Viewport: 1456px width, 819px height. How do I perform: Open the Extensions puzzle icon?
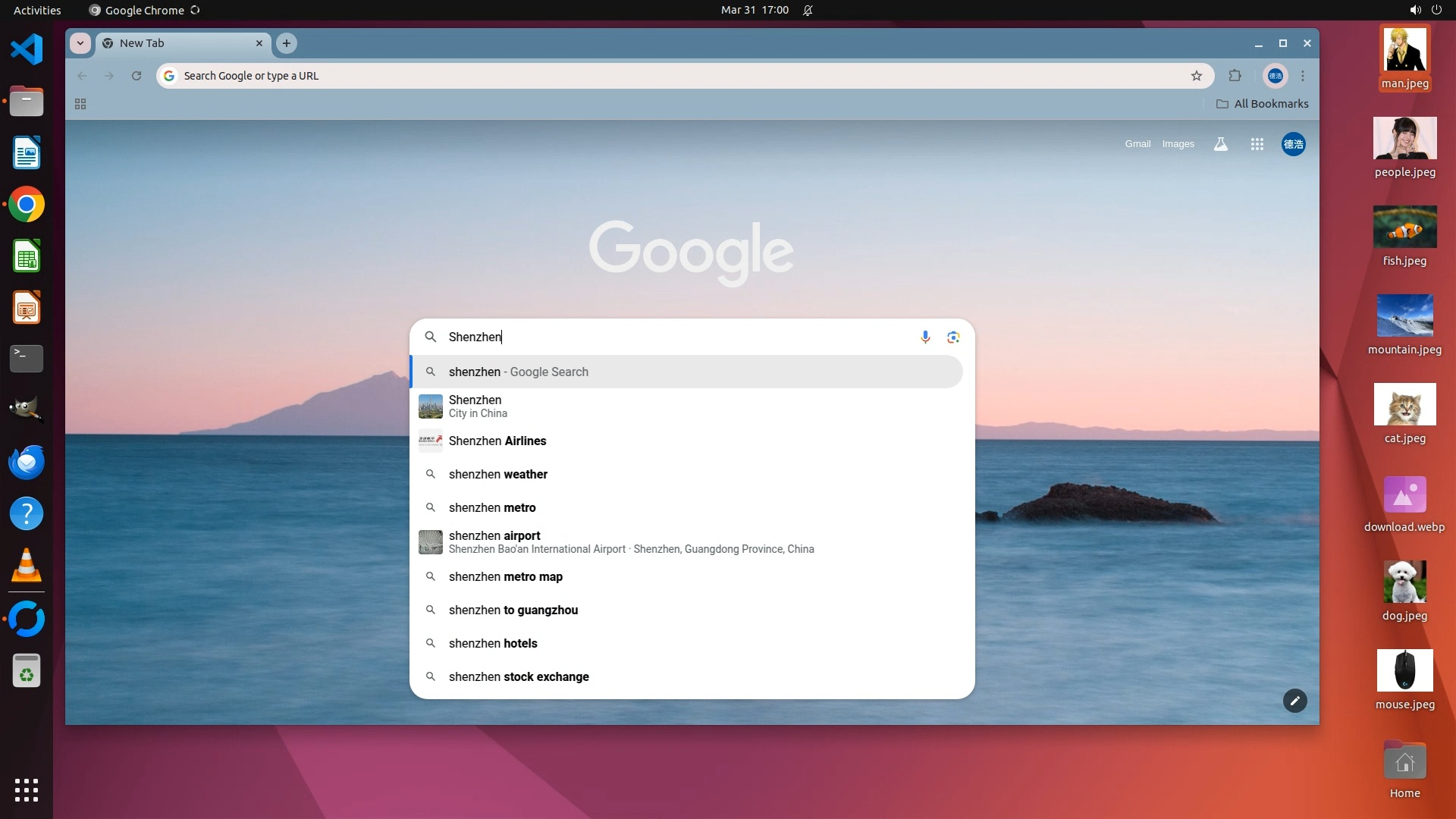click(1235, 76)
